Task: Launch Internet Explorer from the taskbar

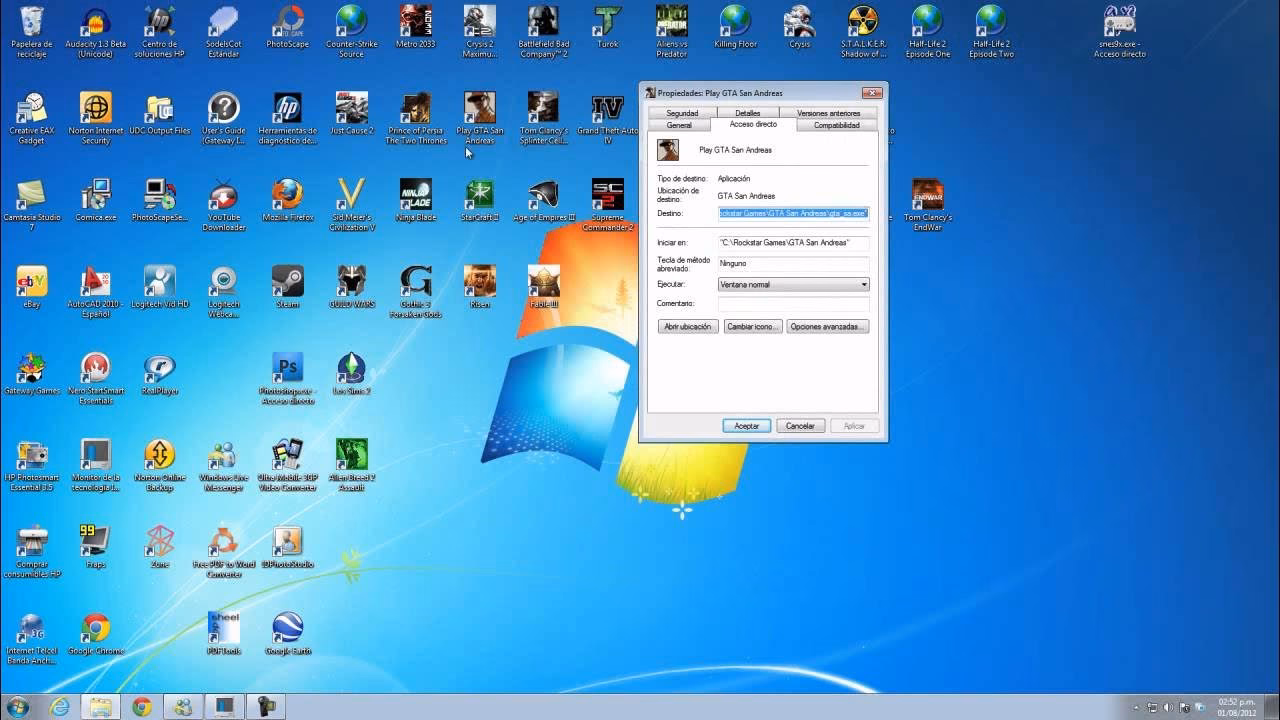Action: coord(60,707)
